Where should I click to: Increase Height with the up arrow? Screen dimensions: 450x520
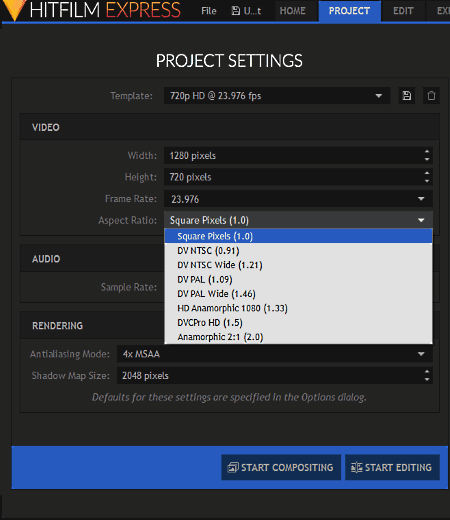point(427,173)
